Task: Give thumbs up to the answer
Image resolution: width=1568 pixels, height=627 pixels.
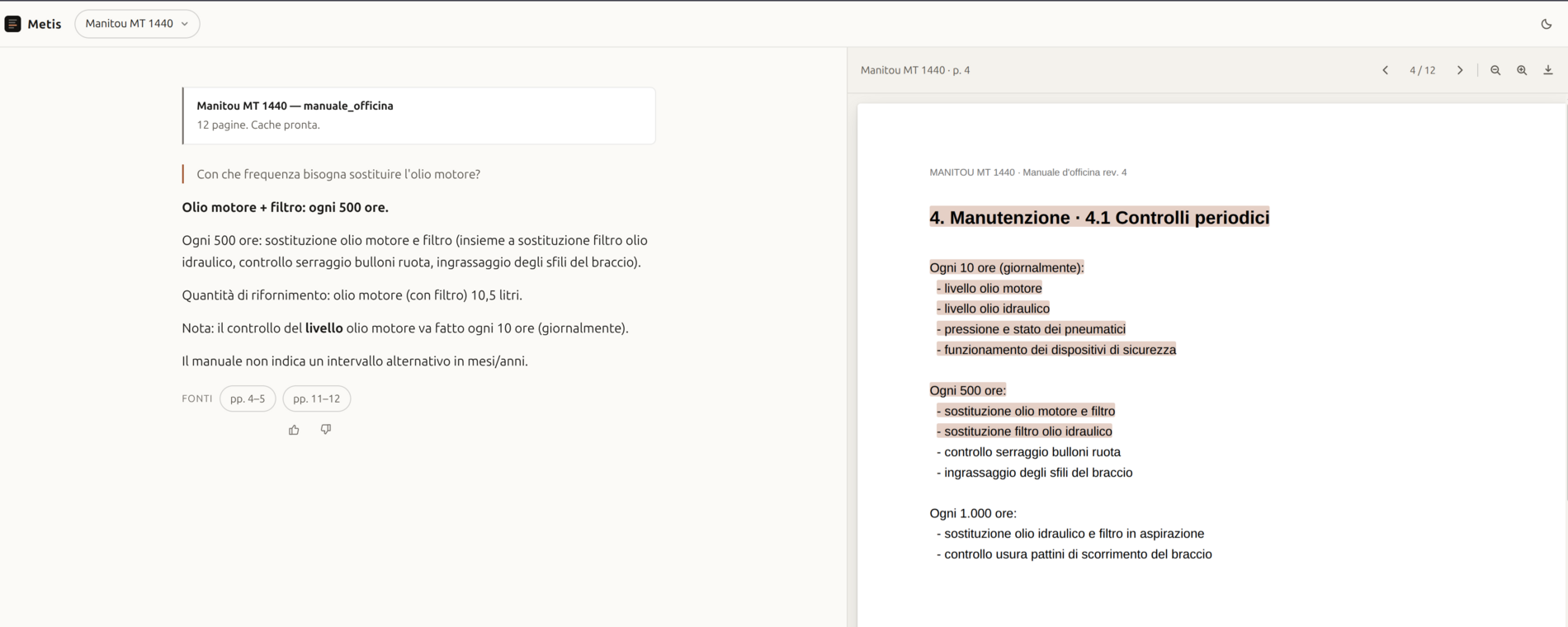Action: pyautogui.click(x=294, y=430)
